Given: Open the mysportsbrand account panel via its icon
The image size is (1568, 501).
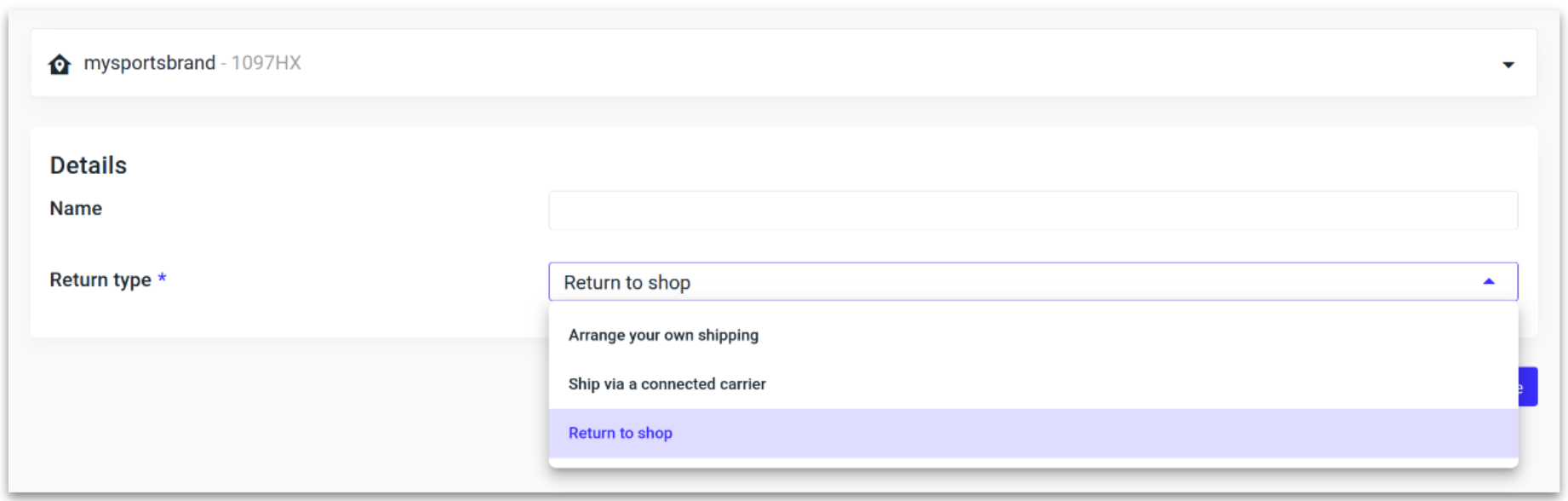Looking at the screenshot, I should click(60, 63).
